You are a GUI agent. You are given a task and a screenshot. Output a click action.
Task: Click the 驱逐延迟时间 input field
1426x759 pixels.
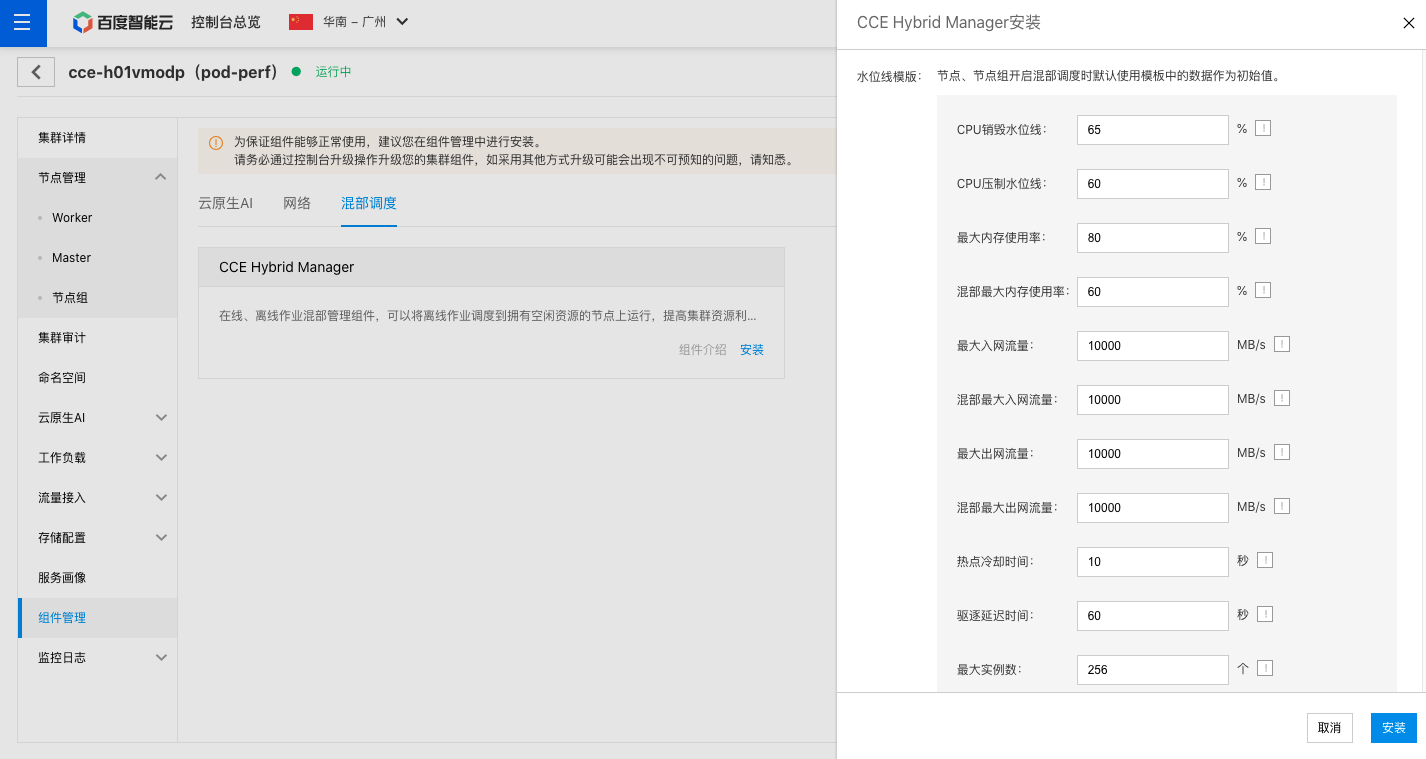[1153, 615]
